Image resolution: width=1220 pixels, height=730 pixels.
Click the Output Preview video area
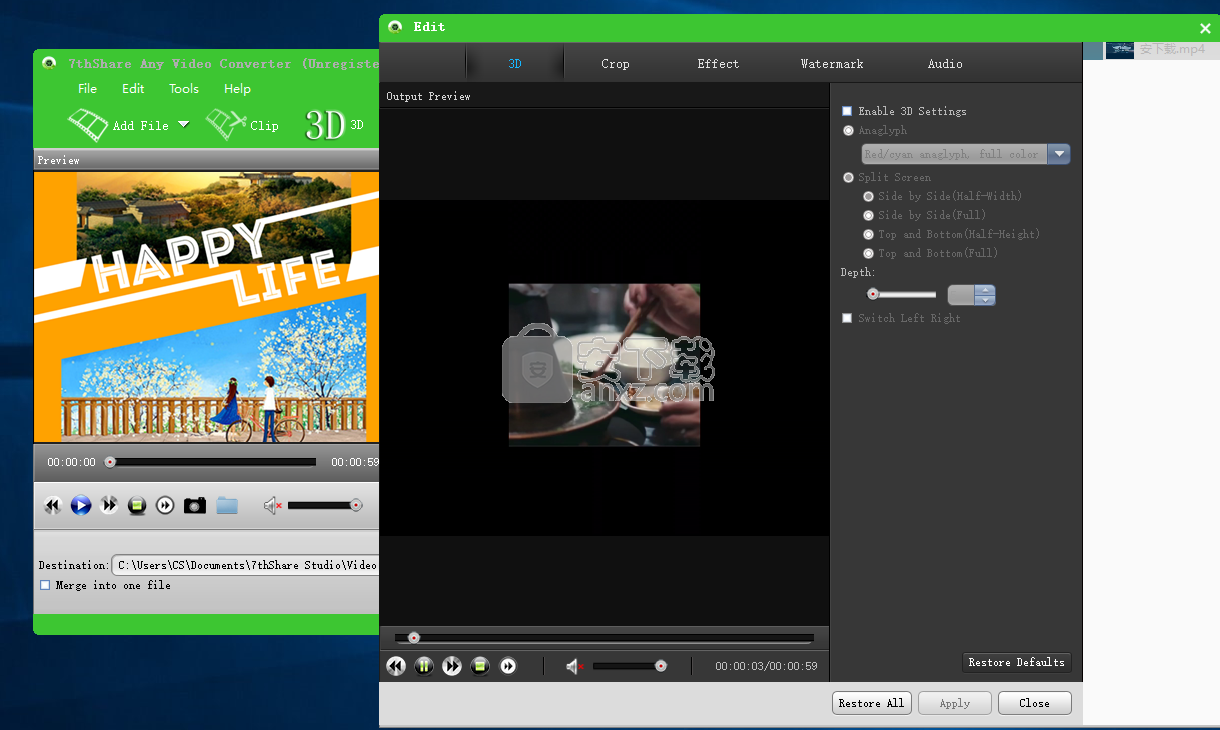tap(604, 367)
